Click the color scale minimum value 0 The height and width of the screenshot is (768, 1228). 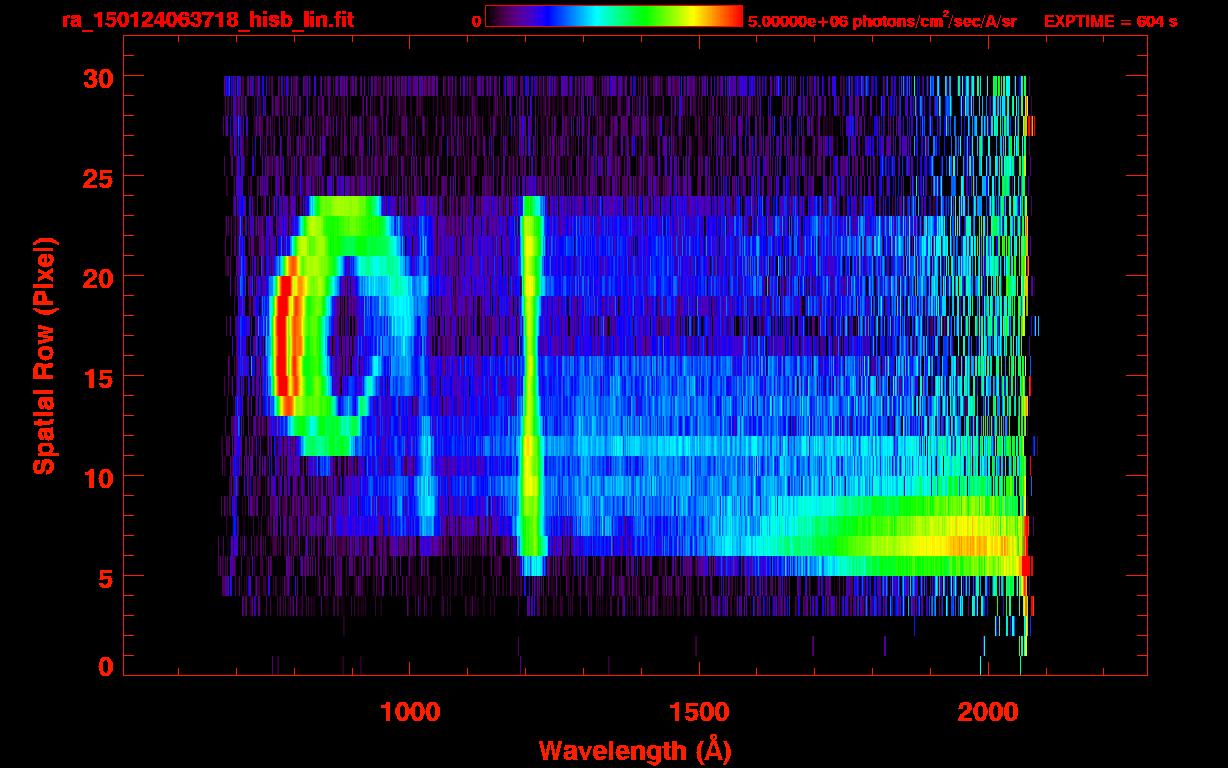[x=476, y=21]
